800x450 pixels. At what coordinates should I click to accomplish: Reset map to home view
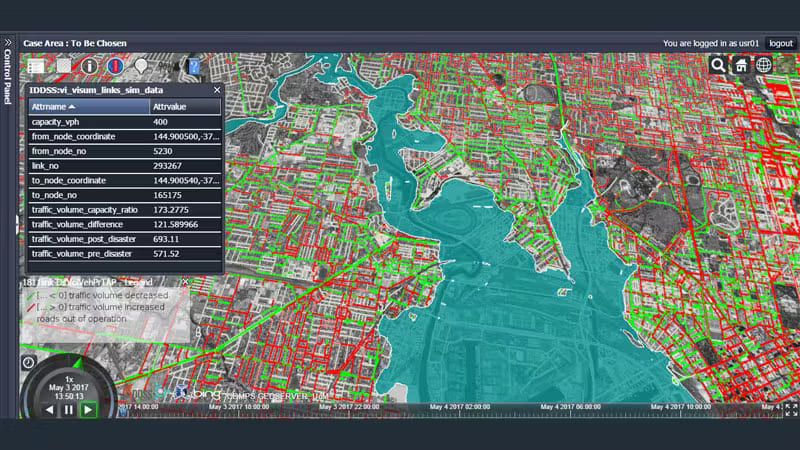point(741,65)
